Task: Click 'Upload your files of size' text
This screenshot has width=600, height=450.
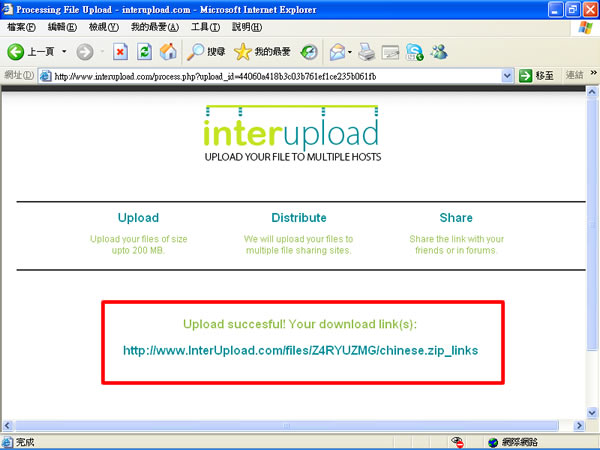Action: tap(139, 239)
